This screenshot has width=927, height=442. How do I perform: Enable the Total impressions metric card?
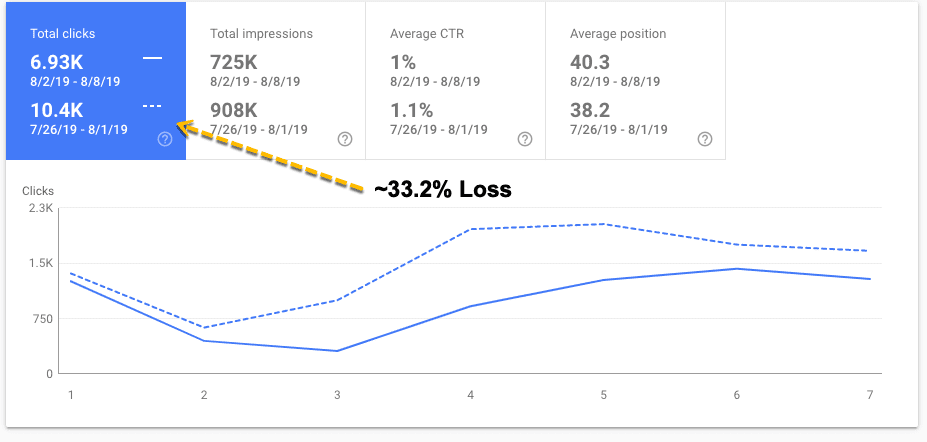276,81
